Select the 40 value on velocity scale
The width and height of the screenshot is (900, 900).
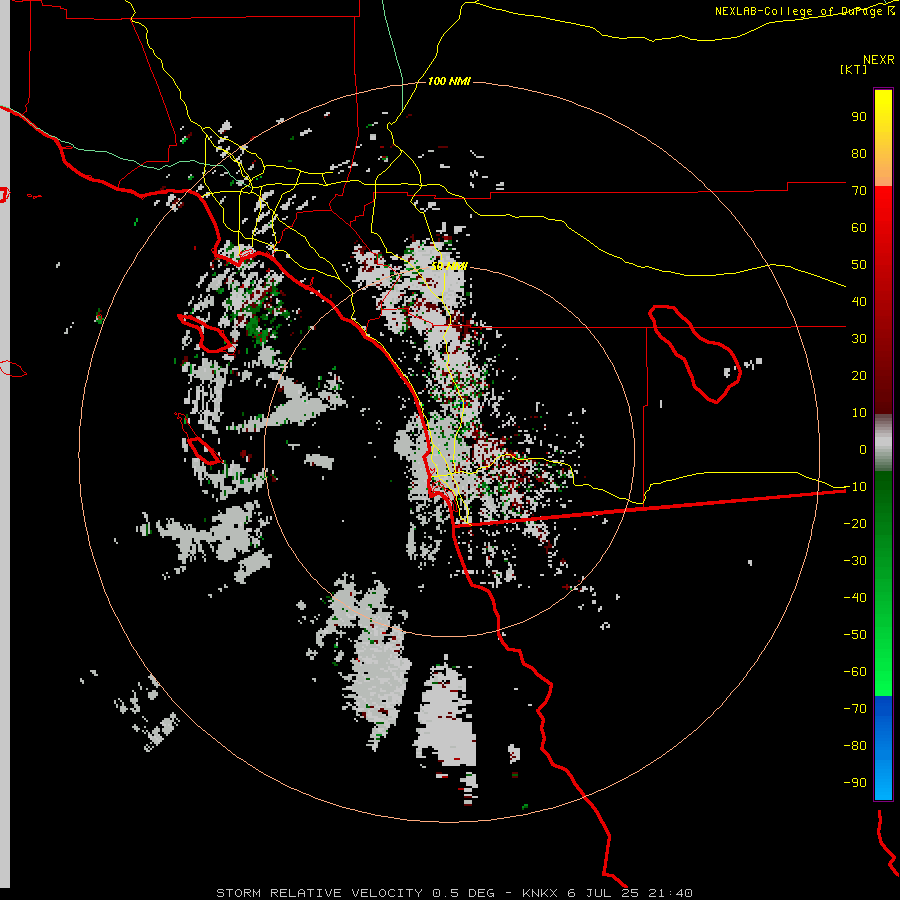[x=859, y=301]
